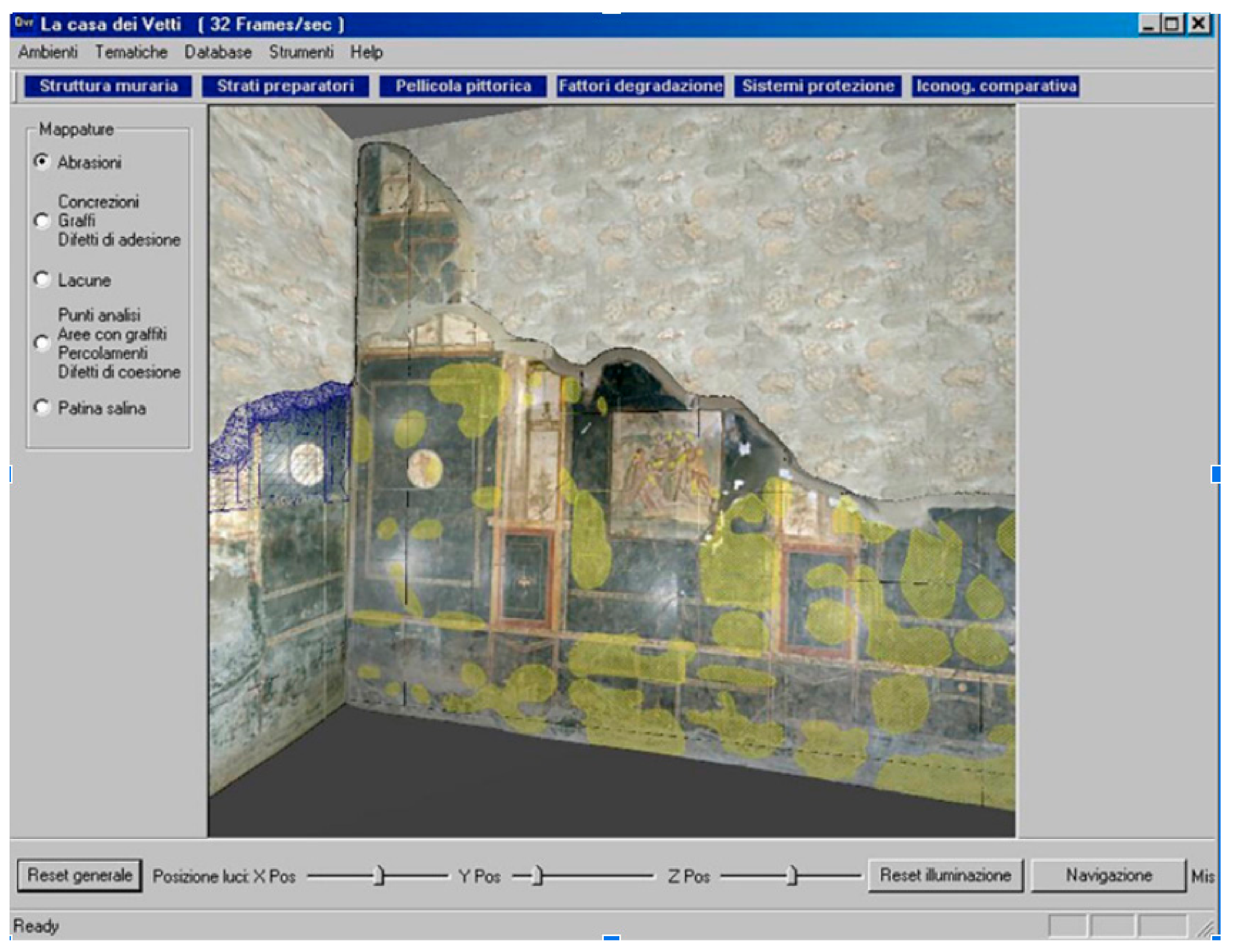
Task: Click the window resize grip in status bar
Action: click(1205, 928)
